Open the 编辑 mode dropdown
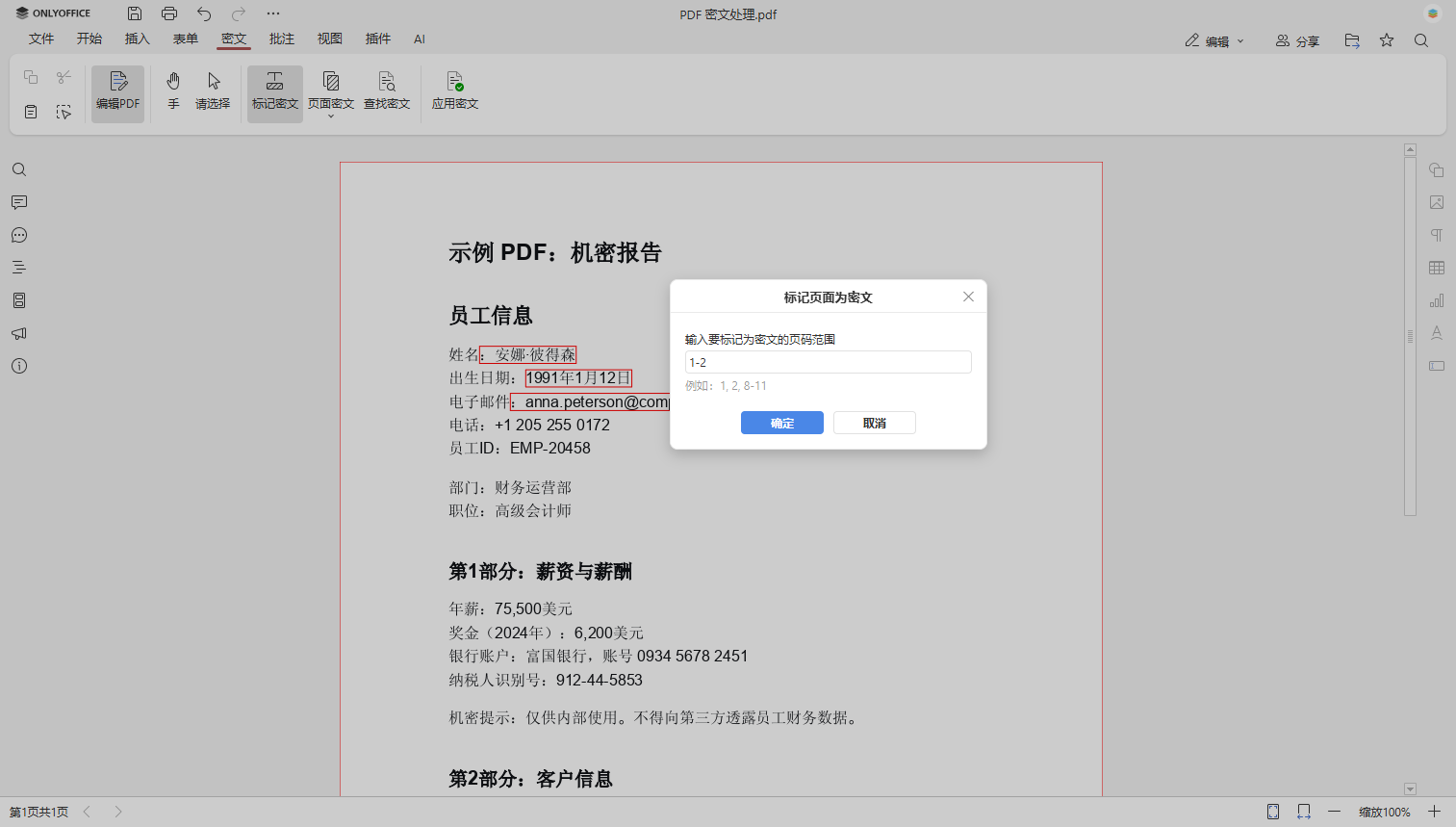 click(x=1213, y=40)
